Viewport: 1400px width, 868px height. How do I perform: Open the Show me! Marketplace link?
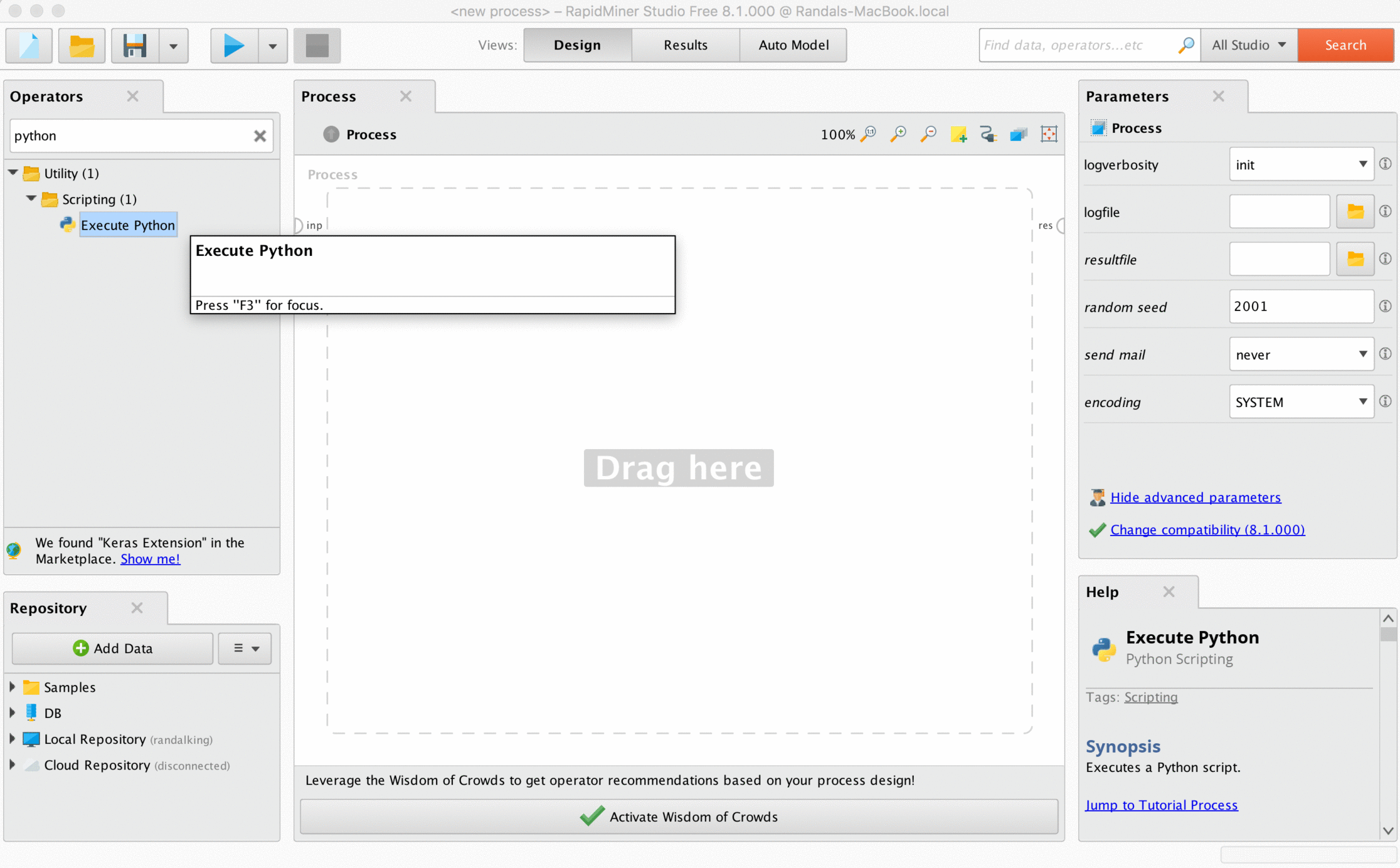pyautogui.click(x=150, y=559)
